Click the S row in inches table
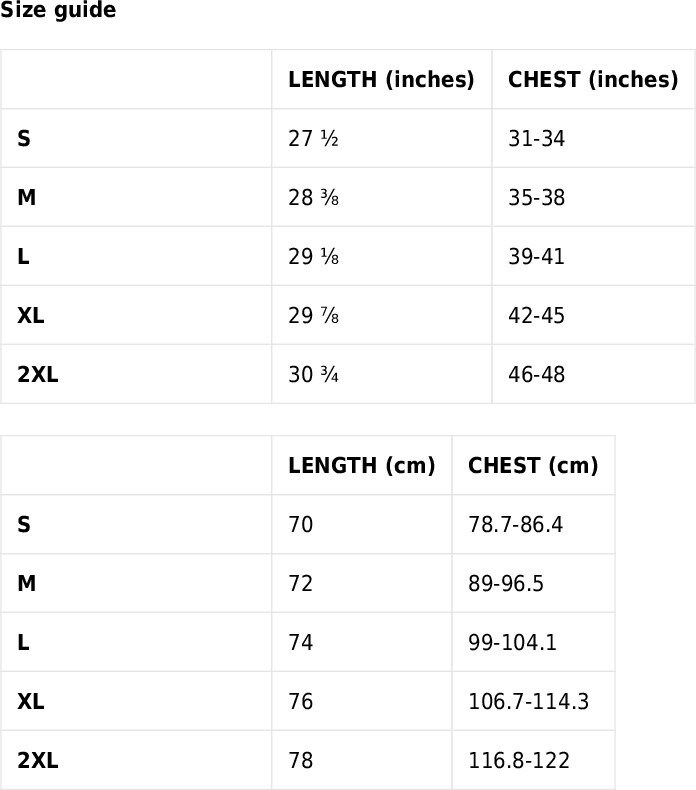Viewport: 696px width, 790px height. [x=348, y=138]
